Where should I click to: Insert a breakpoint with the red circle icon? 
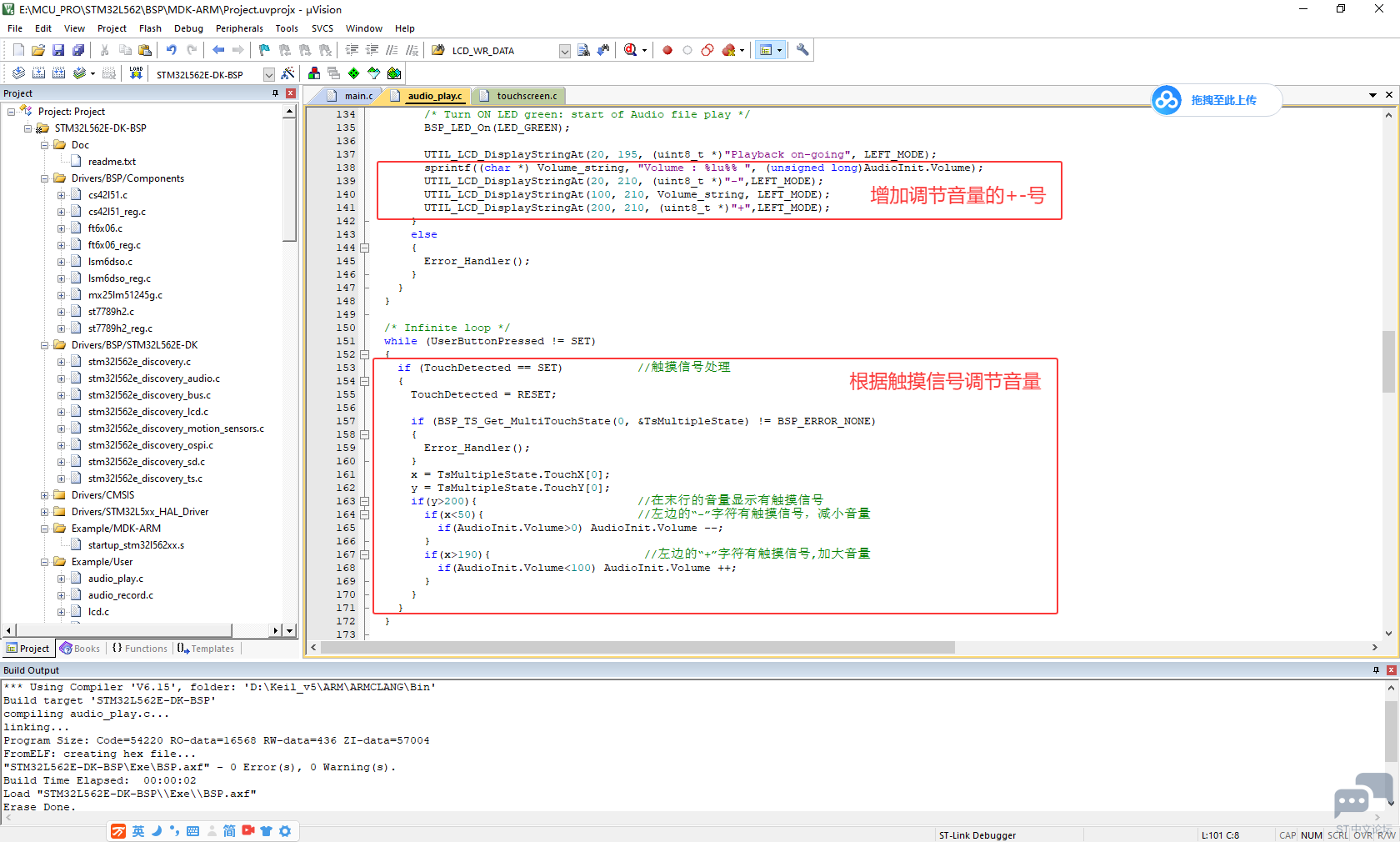(667, 50)
